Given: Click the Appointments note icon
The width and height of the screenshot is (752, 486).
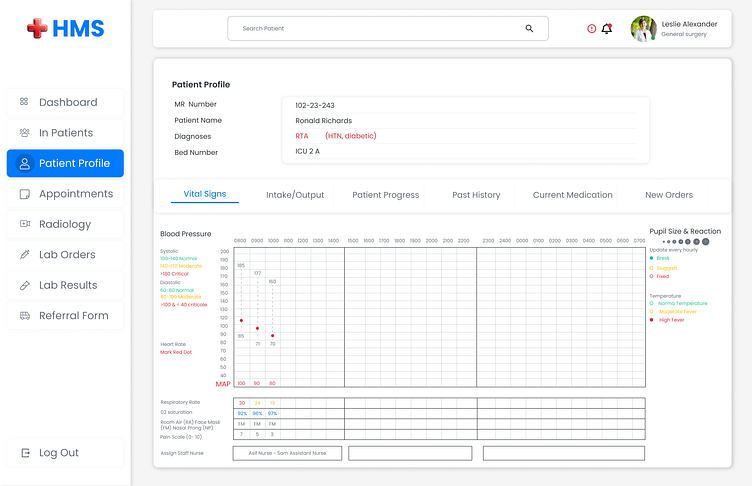Looking at the screenshot, I should pos(24,194).
